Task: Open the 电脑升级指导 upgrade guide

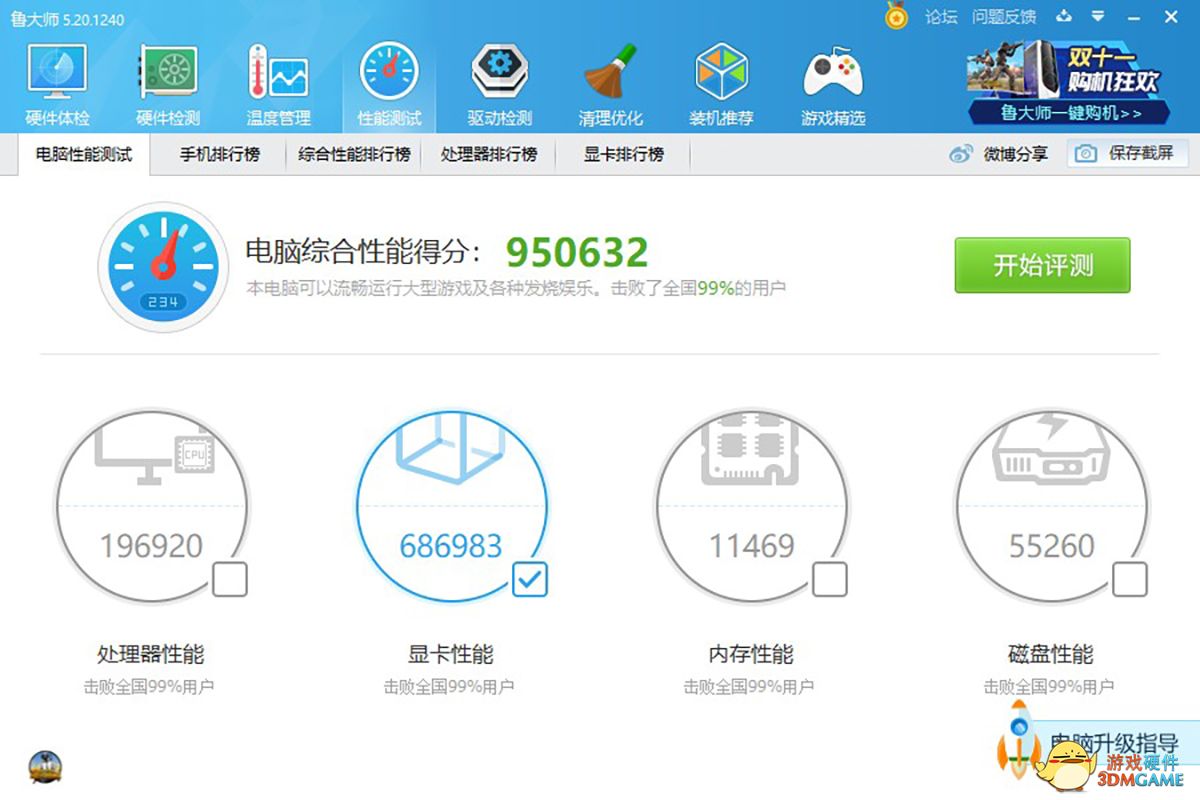Action: [1112, 745]
